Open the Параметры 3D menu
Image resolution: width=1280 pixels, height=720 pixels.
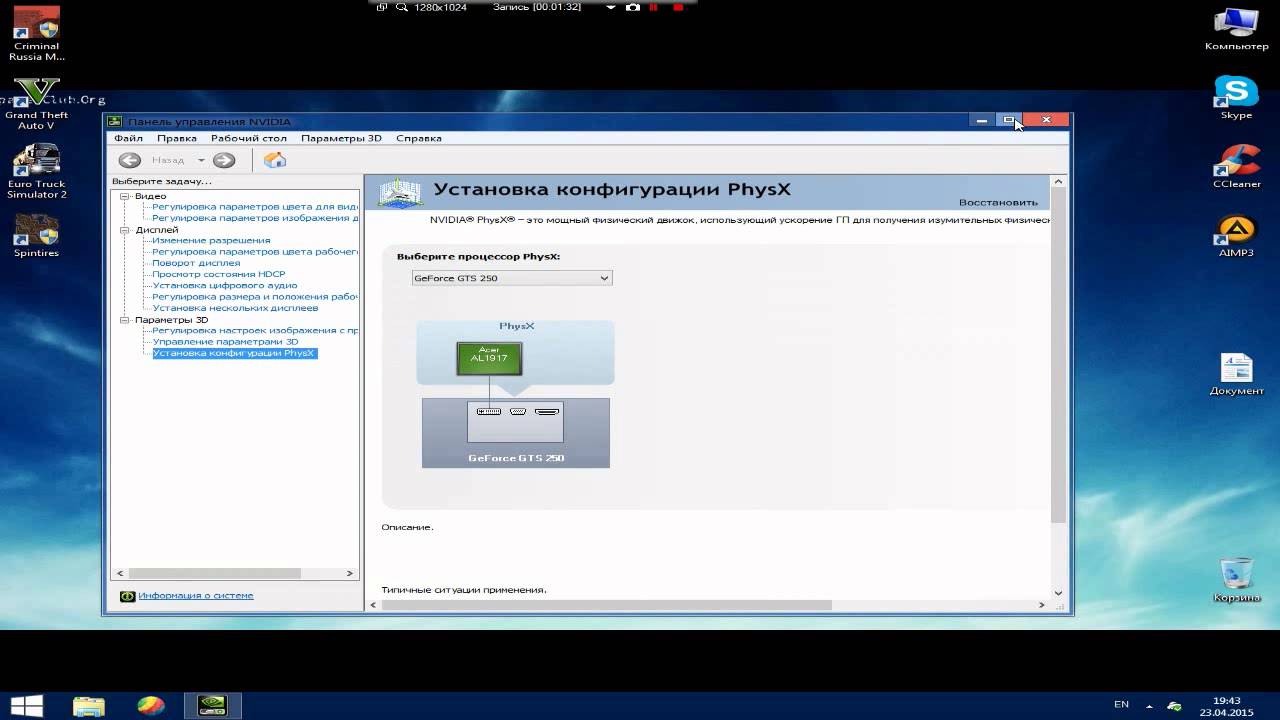pos(341,138)
